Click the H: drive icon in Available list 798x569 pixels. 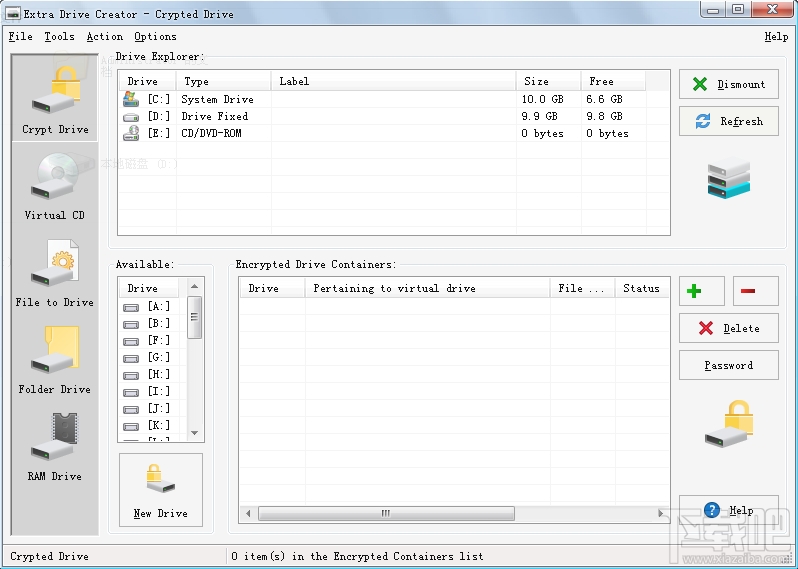click(x=131, y=375)
